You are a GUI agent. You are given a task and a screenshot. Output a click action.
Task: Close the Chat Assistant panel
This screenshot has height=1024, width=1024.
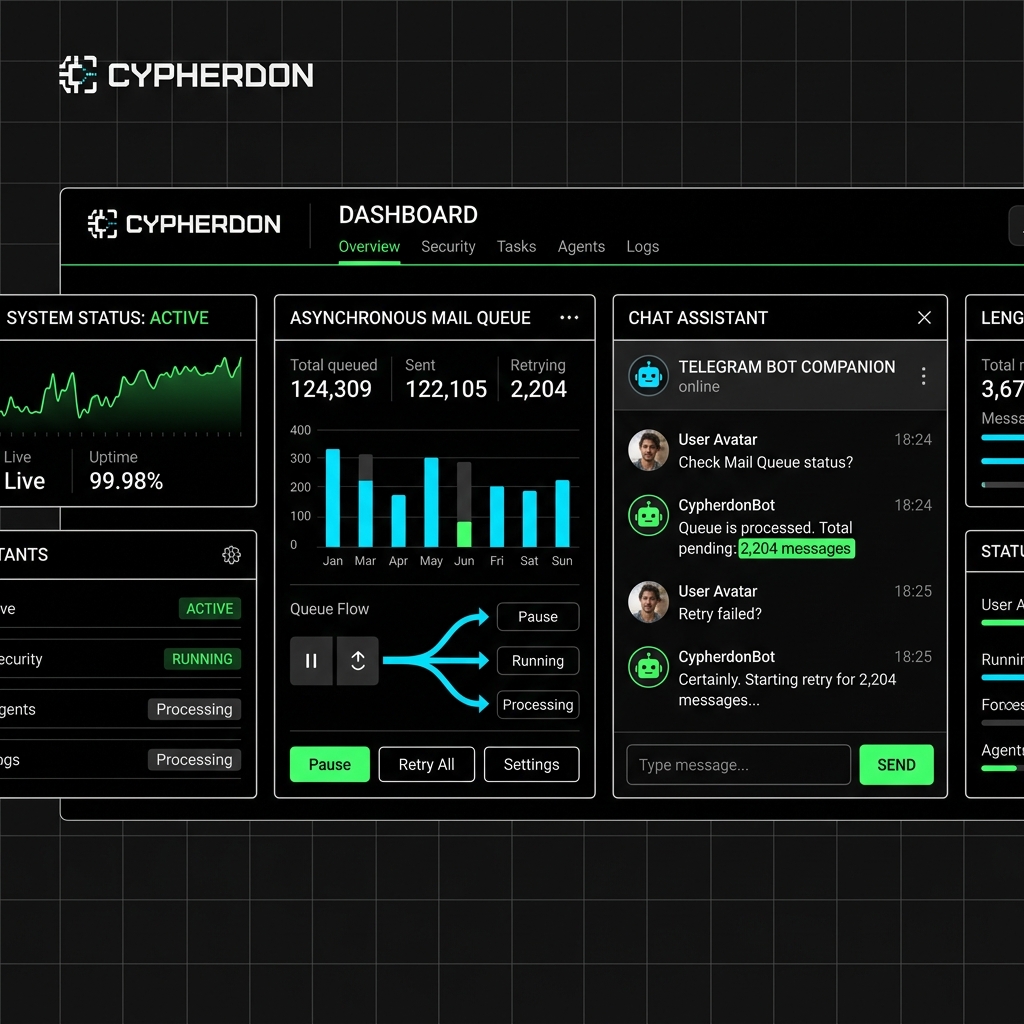pyautogui.click(x=924, y=317)
